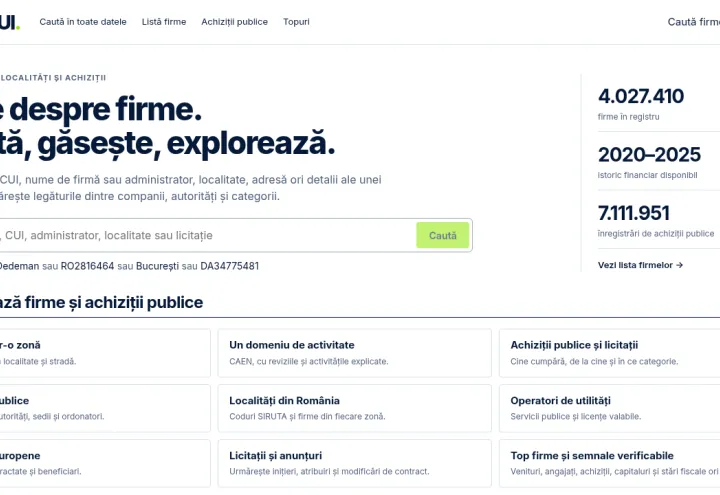
Task: Try the 'DA34775481' search example
Action: [x=230, y=266]
